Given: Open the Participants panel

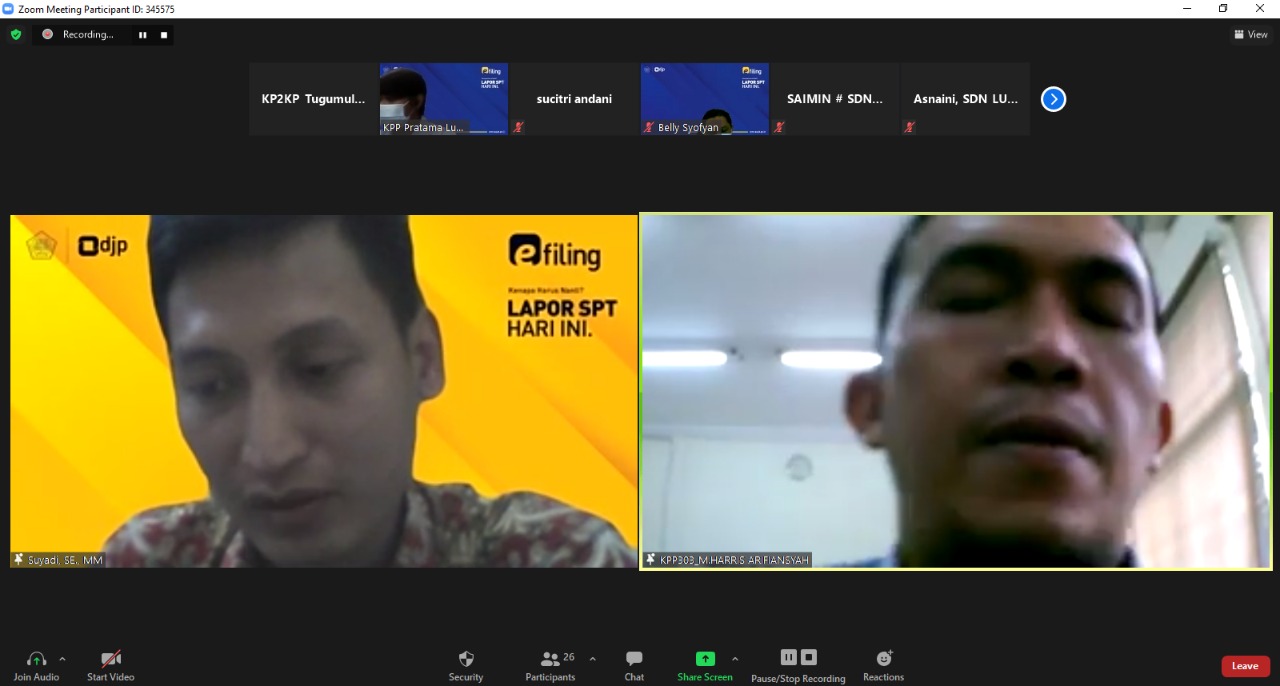Looking at the screenshot, I should tap(551, 660).
